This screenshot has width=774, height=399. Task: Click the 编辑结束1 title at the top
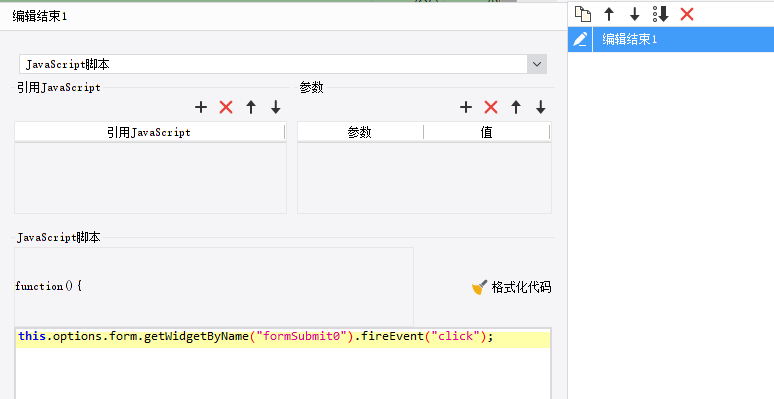(39, 16)
